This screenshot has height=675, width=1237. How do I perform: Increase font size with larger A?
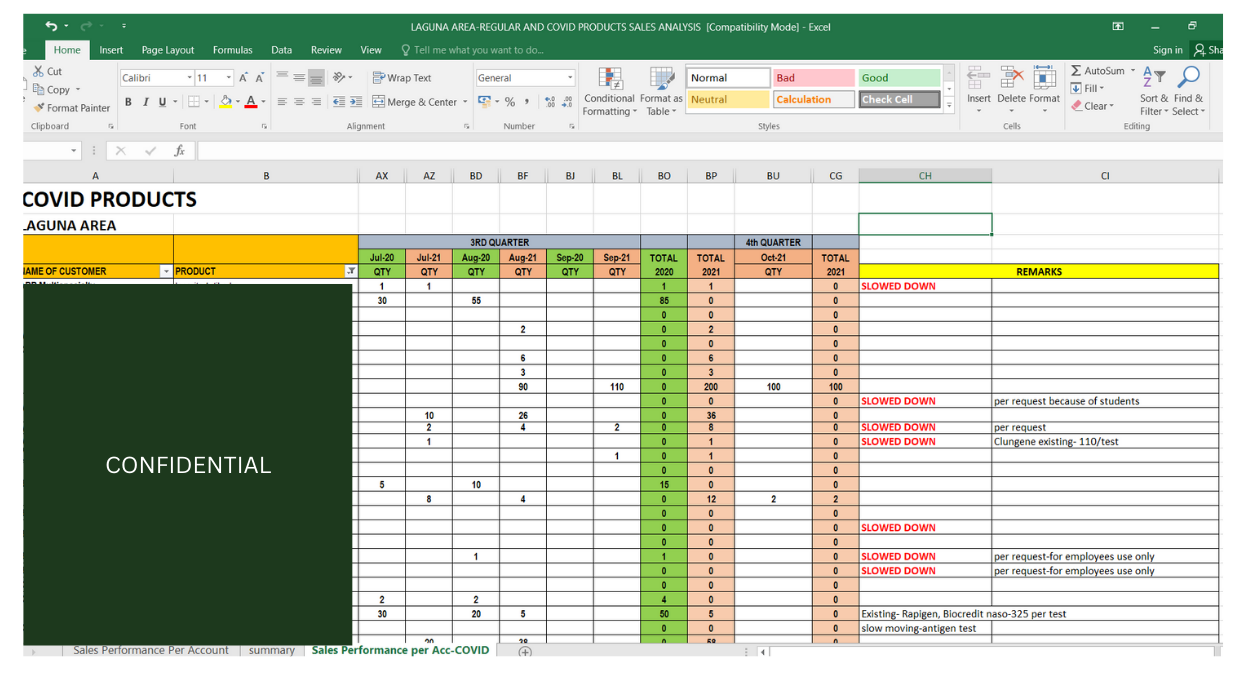point(244,77)
